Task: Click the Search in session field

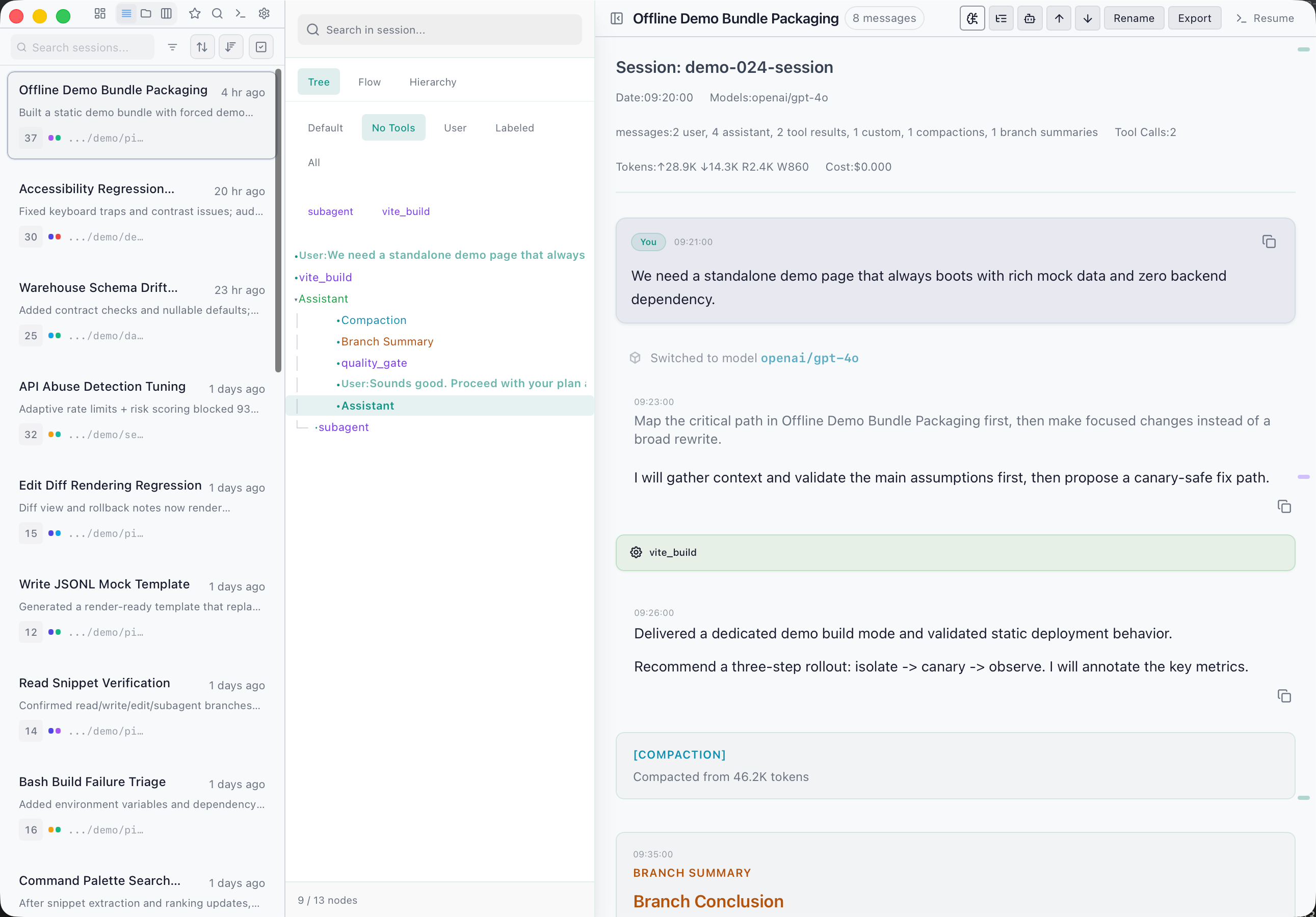Action: (440, 30)
